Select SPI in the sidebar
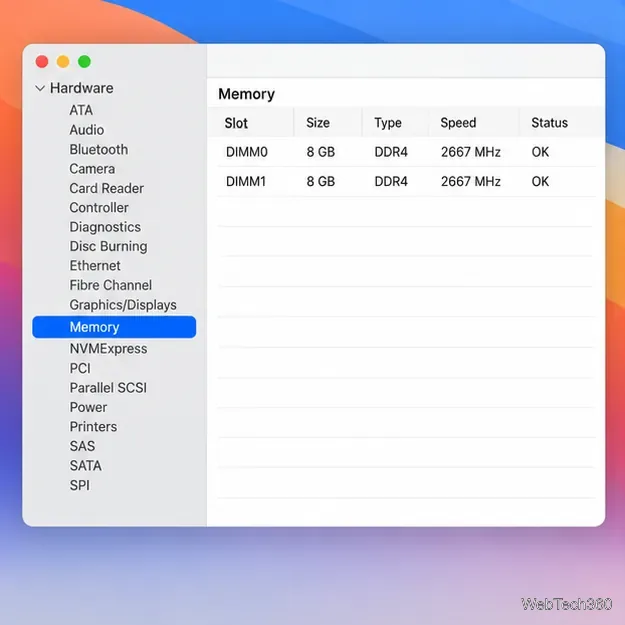Screen dimensions: 625x625 pyautogui.click(x=79, y=485)
